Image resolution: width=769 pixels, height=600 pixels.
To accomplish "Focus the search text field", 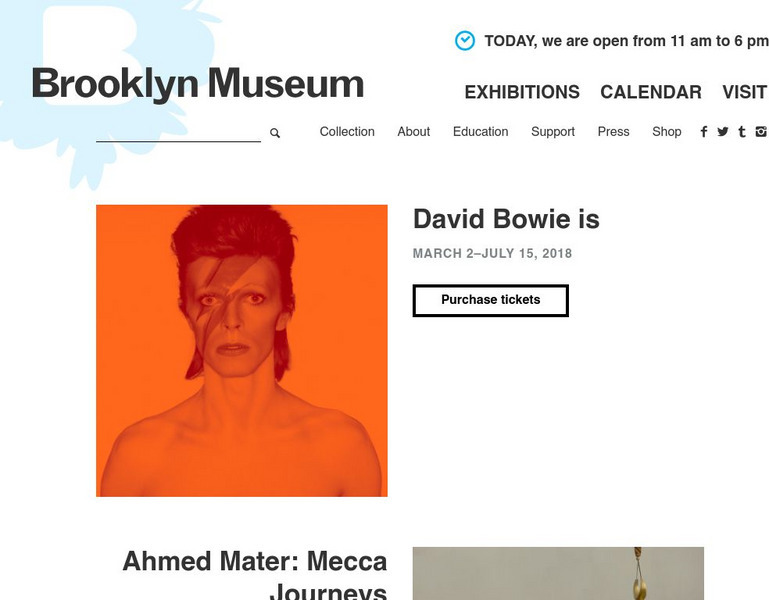I will [178, 132].
